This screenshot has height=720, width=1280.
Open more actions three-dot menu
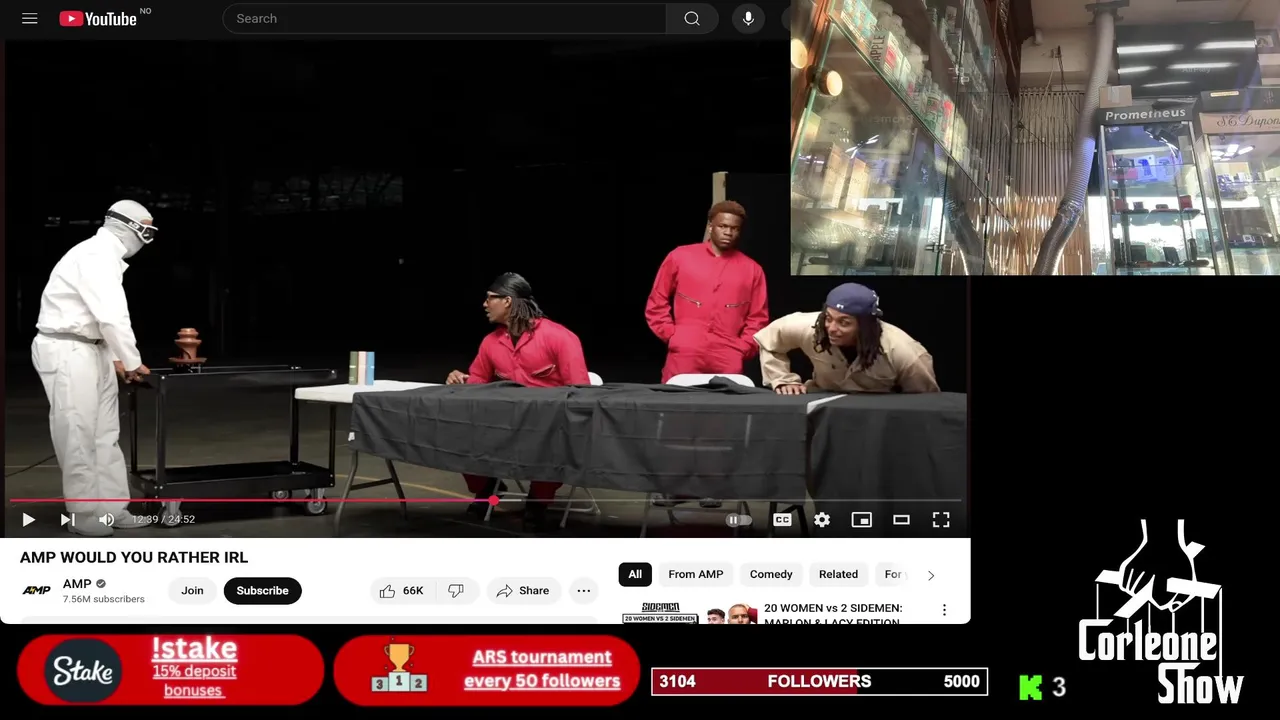click(584, 591)
